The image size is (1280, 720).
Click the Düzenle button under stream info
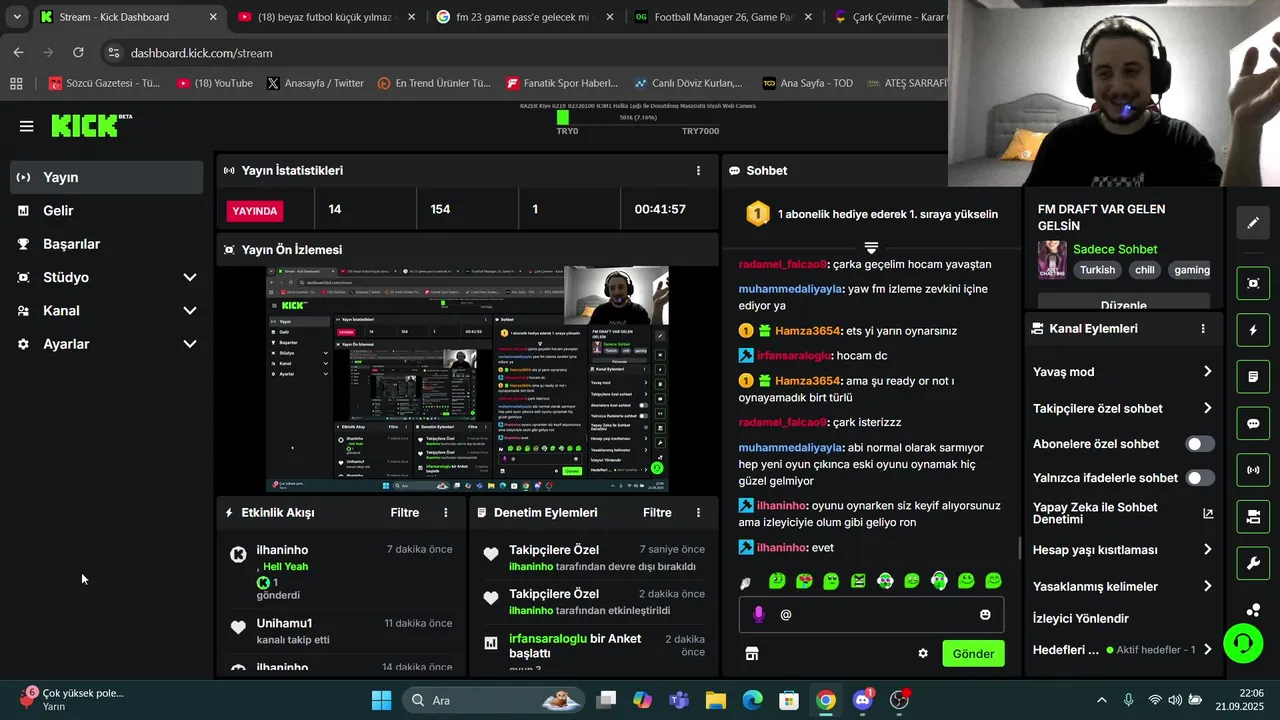(x=1124, y=302)
